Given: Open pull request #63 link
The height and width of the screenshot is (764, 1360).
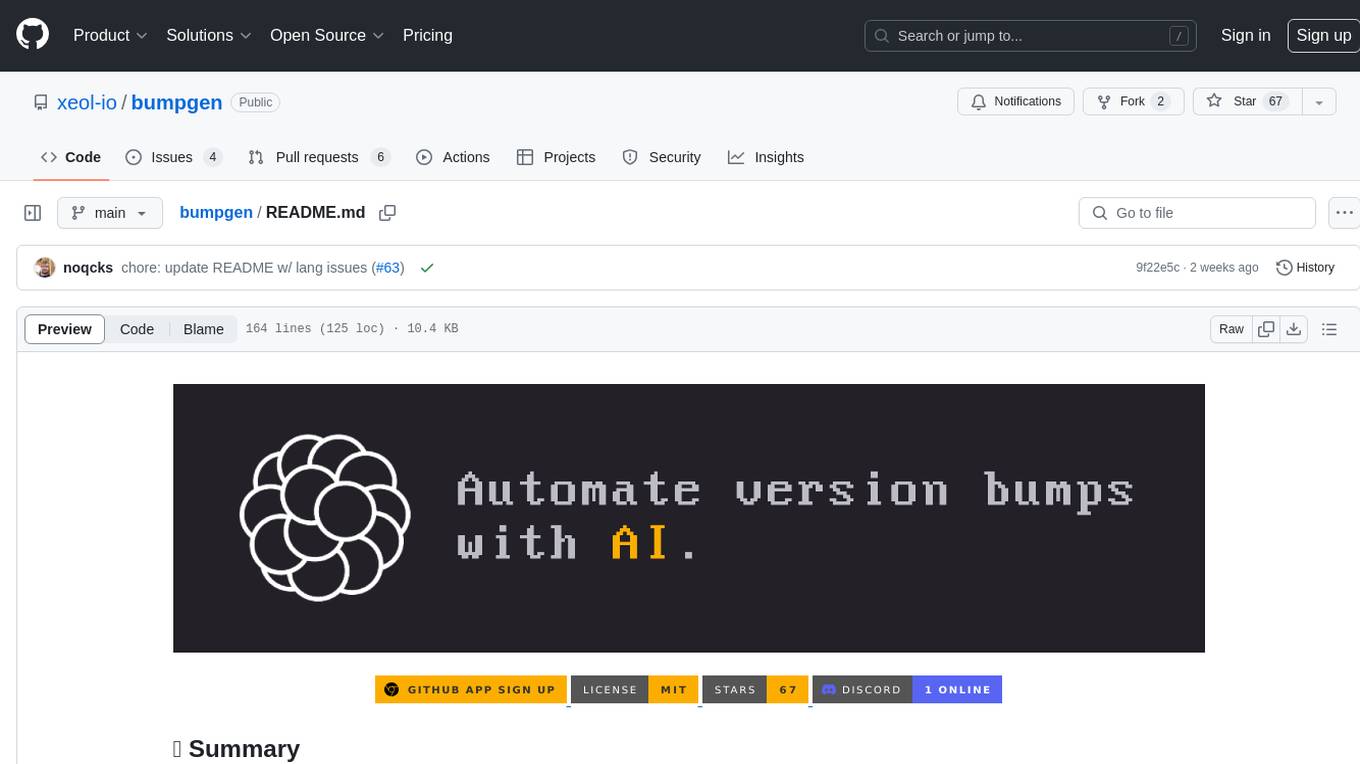Looking at the screenshot, I should 388,268.
